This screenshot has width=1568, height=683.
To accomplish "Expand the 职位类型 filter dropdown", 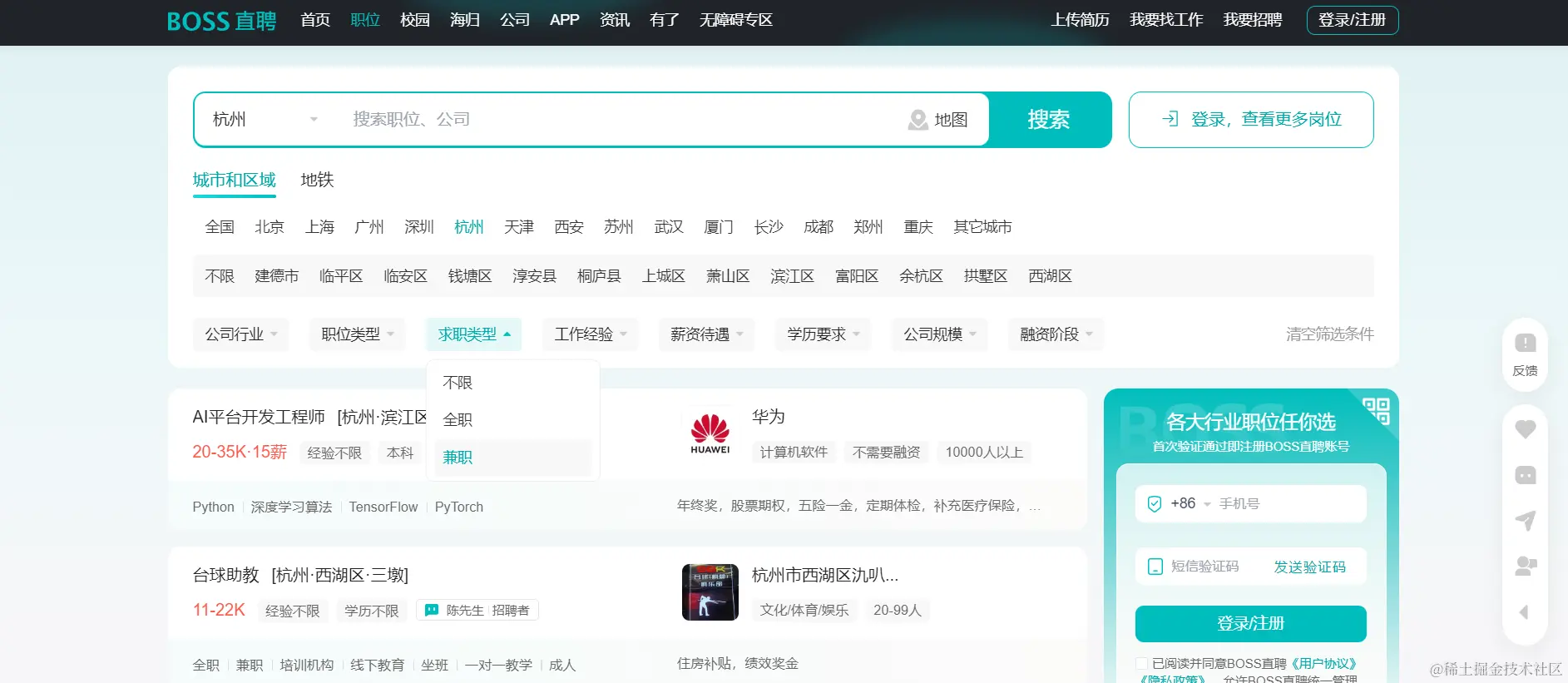I will (358, 334).
